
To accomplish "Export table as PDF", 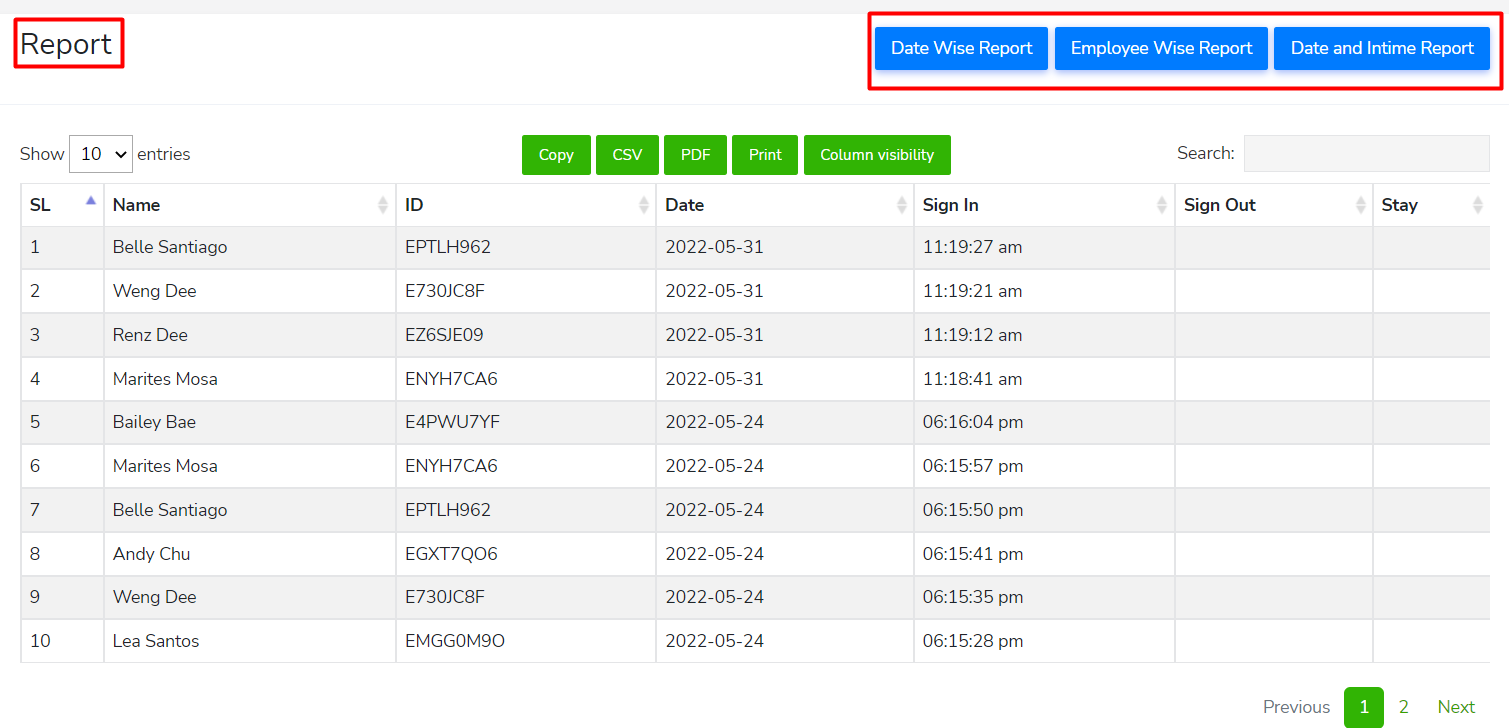I will point(695,155).
